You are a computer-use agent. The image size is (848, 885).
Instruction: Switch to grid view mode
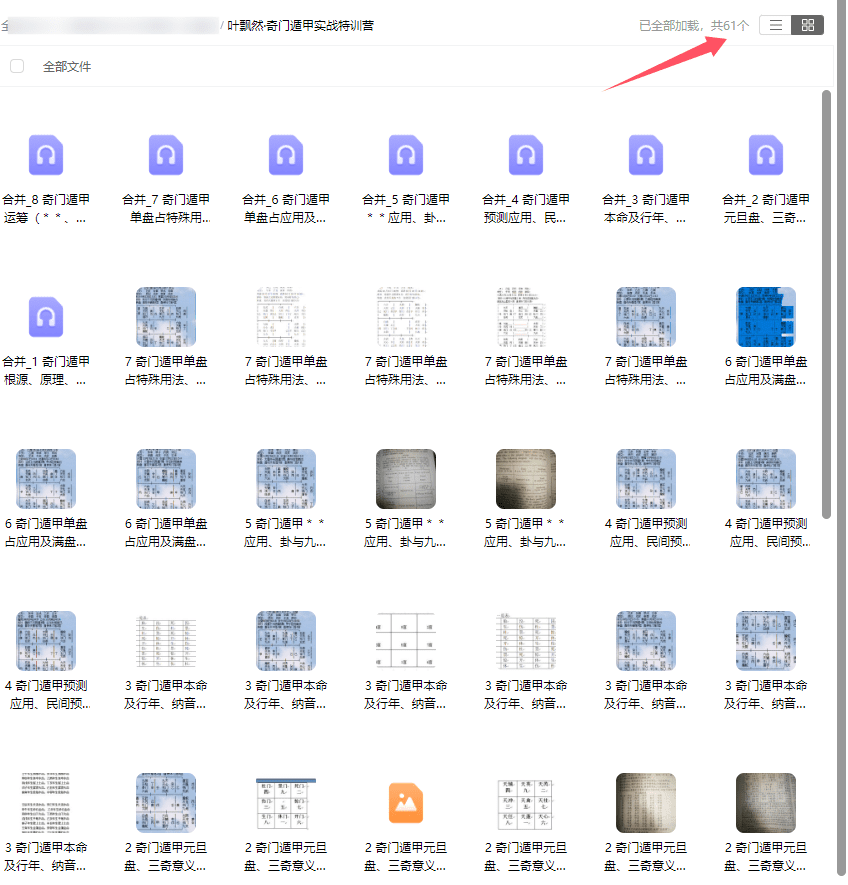[808, 25]
